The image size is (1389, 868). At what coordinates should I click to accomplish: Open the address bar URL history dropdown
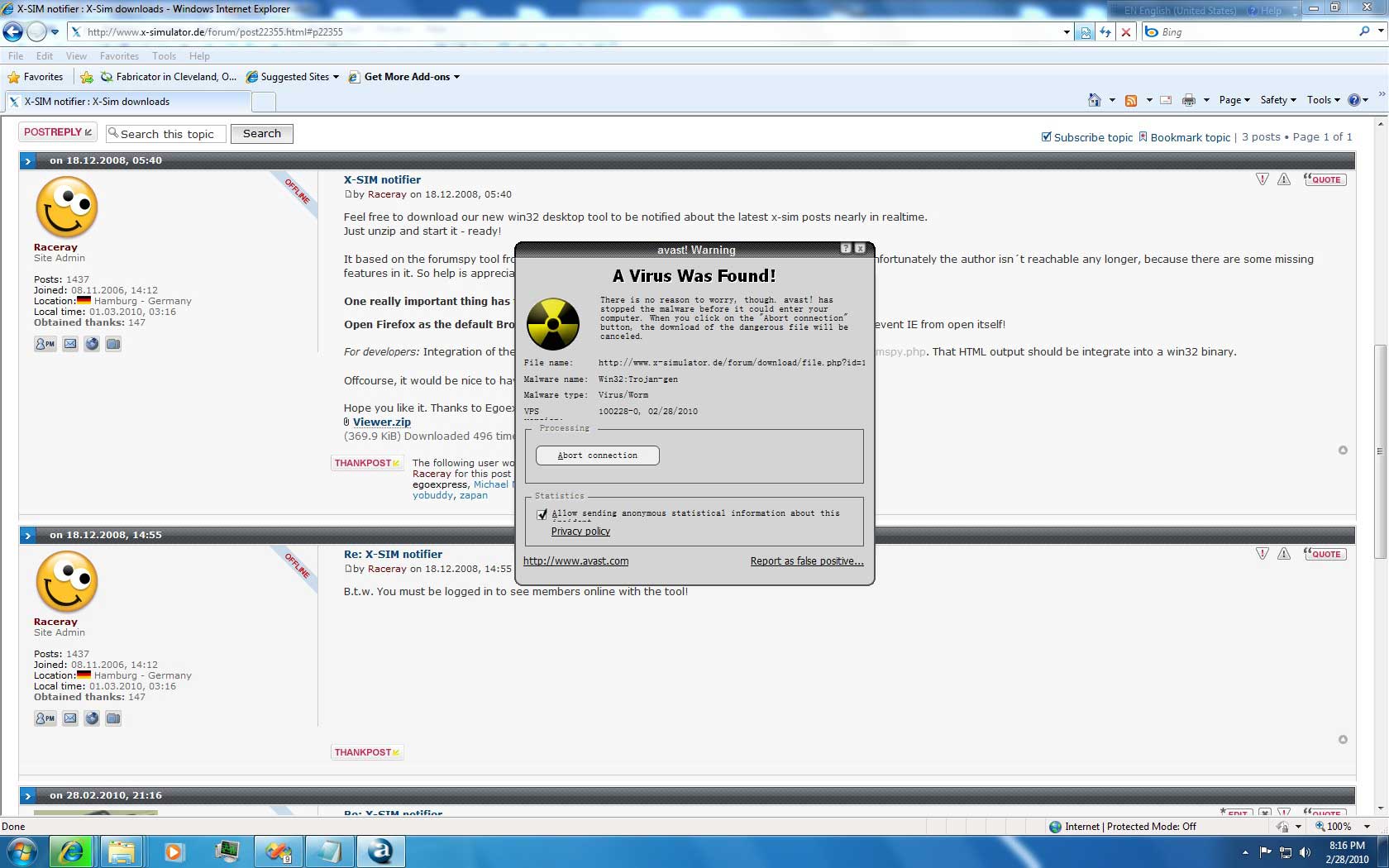1067,32
